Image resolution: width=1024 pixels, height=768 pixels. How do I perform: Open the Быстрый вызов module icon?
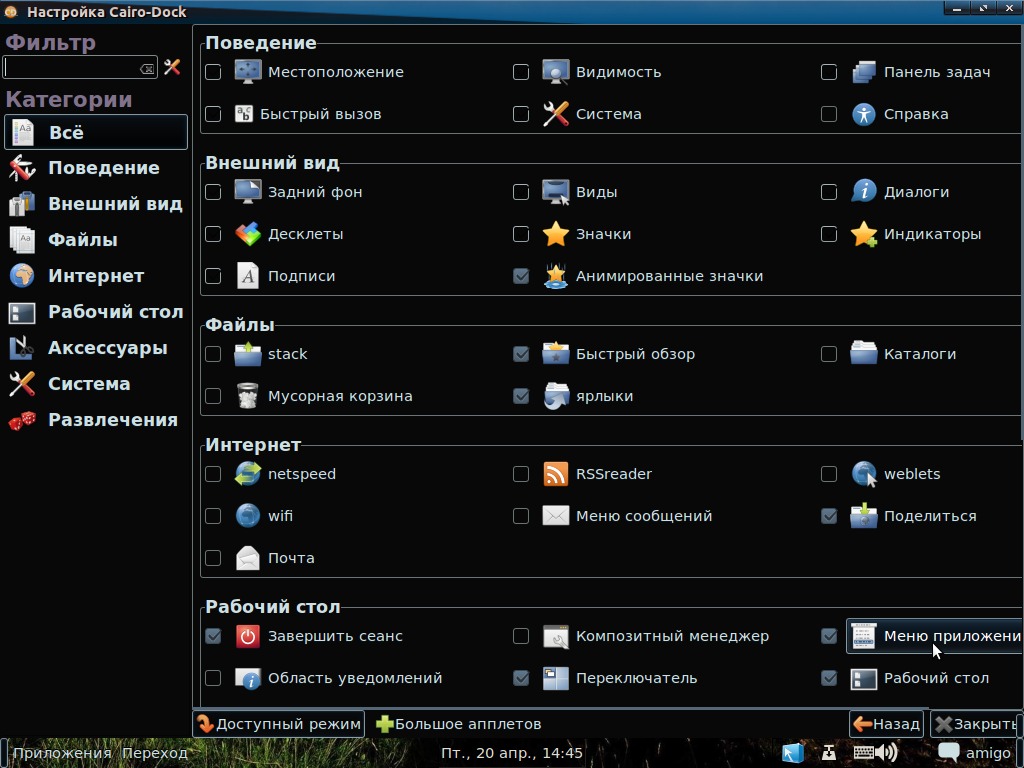[244, 114]
